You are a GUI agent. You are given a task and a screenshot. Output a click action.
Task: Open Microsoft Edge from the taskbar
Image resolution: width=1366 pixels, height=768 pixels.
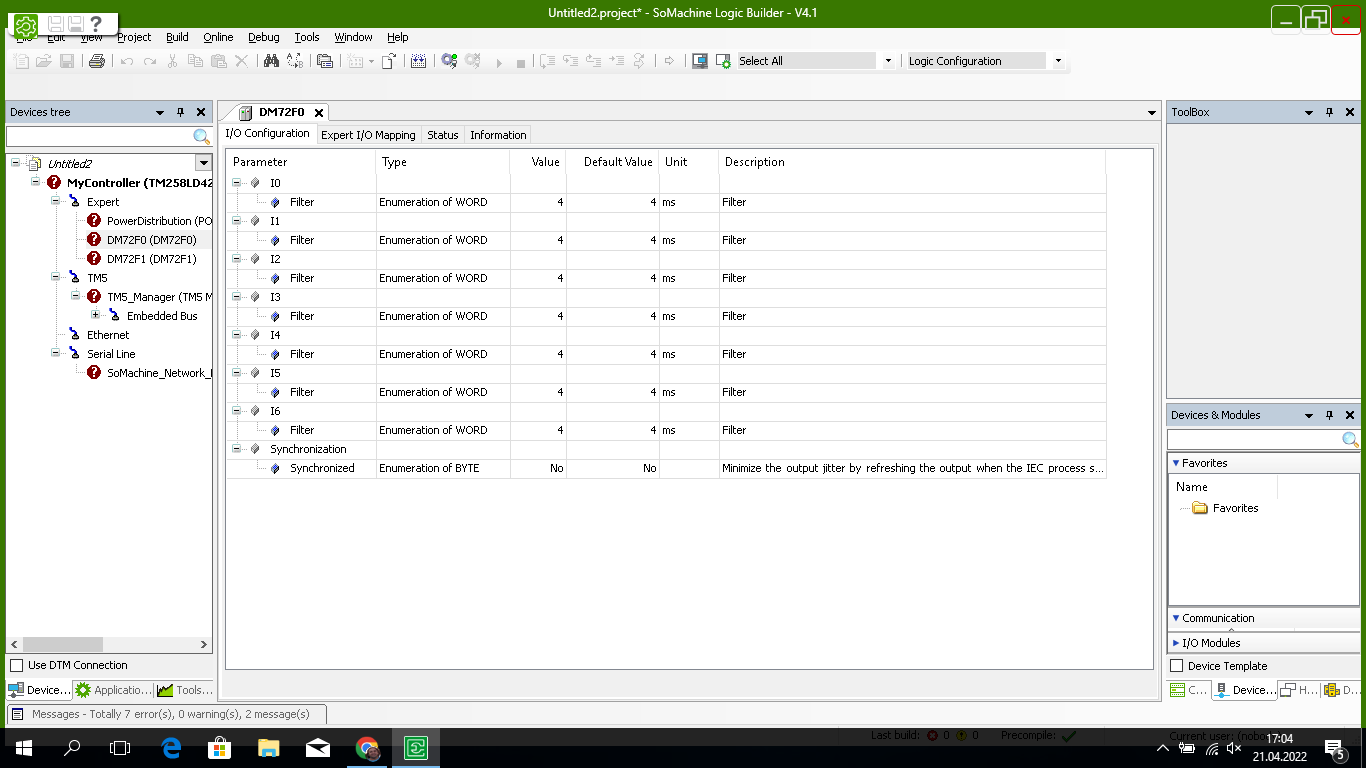pyautogui.click(x=171, y=747)
